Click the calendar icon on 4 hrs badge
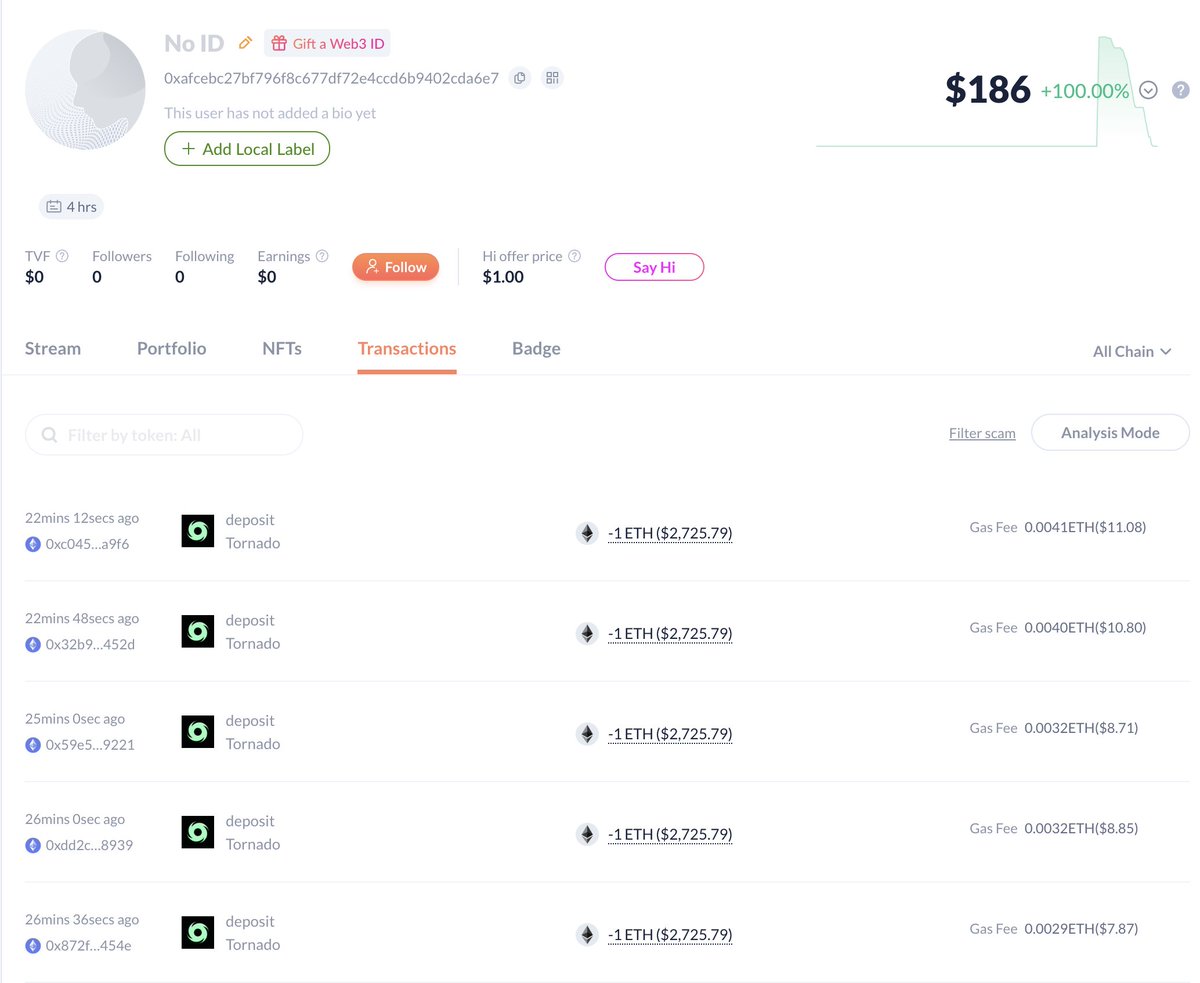This screenshot has height=983, width=1200. pyautogui.click(x=54, y=207)
